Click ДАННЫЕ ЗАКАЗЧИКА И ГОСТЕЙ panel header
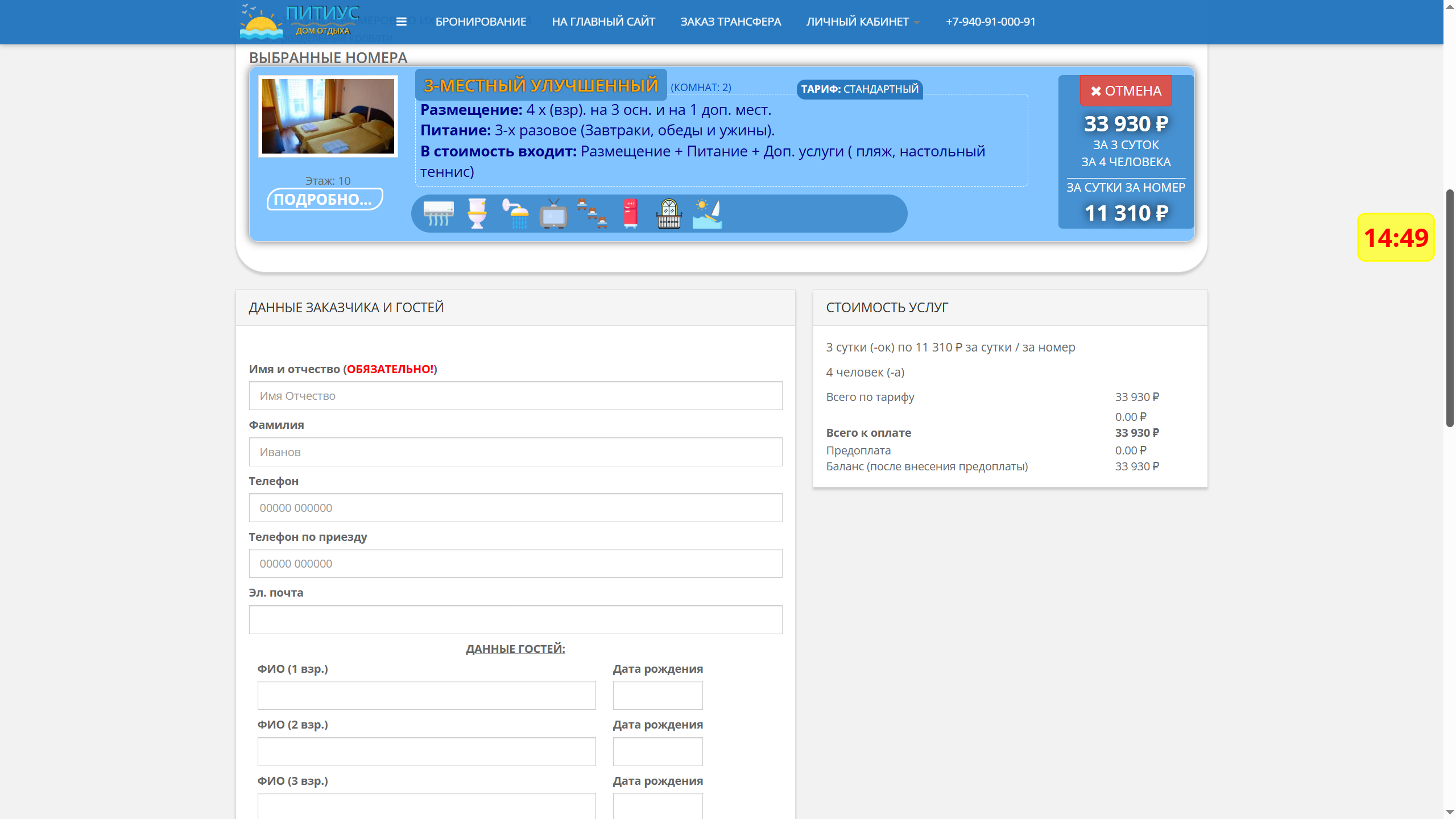This screenshot has width=1456, height=819. (x=515, y=308)
